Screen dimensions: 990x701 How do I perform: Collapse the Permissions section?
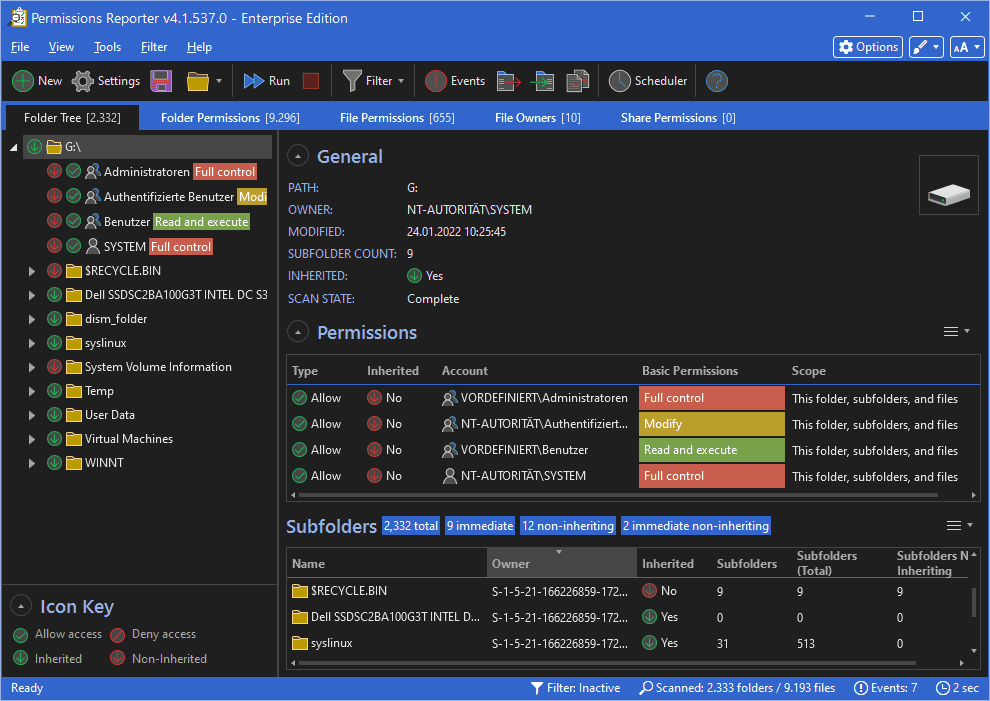(x=298, y=332)
